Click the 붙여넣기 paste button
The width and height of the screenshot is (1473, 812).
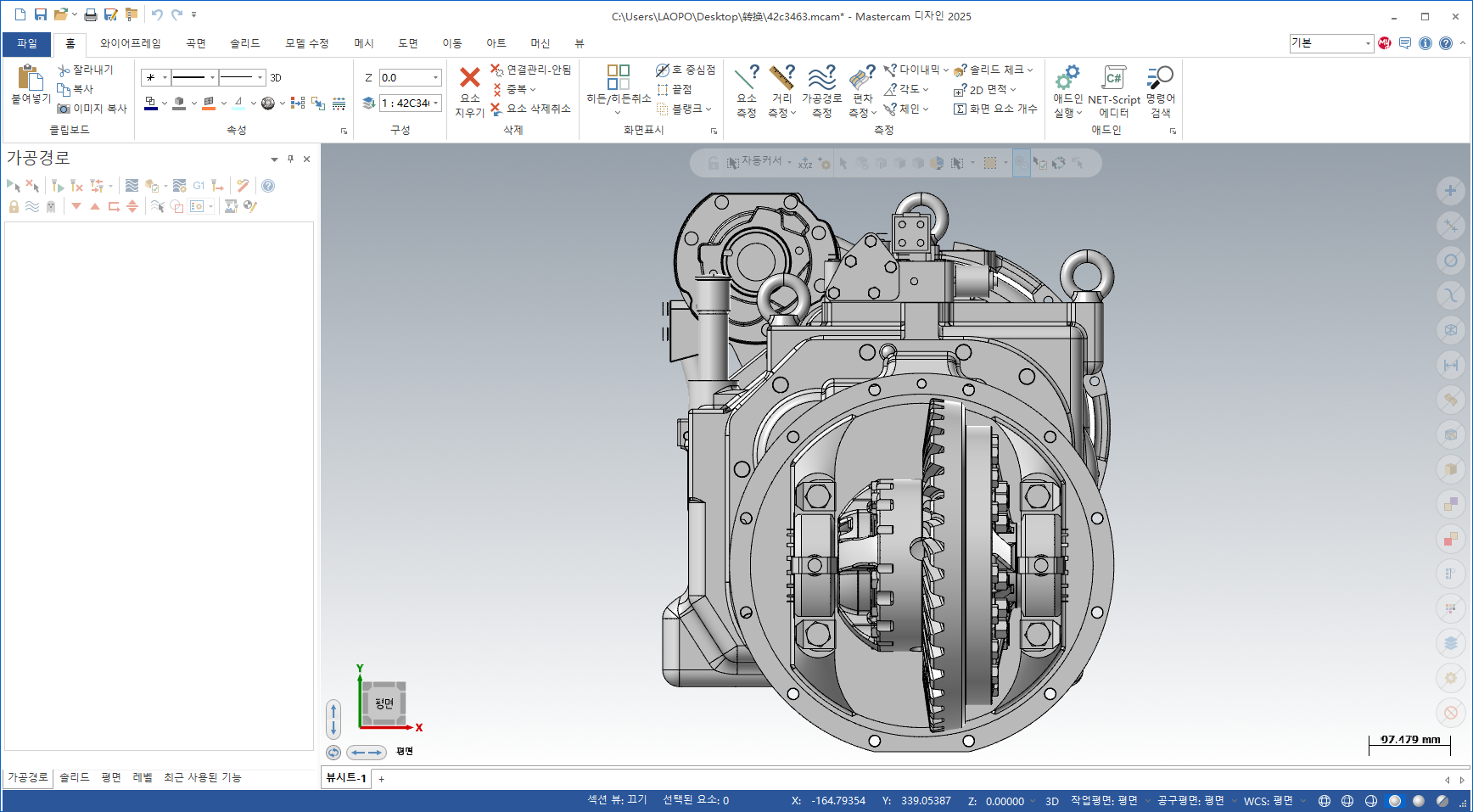pos(31,86)
